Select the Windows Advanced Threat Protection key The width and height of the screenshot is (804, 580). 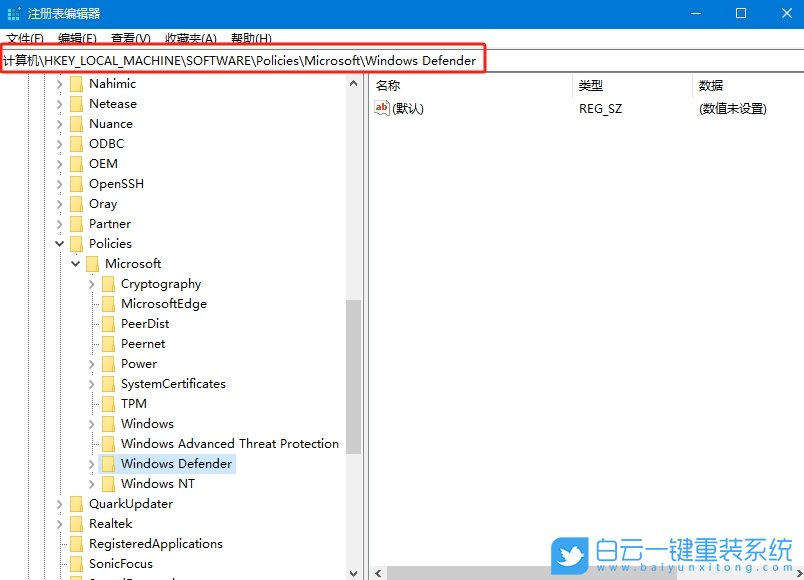(x=229, y=443)
